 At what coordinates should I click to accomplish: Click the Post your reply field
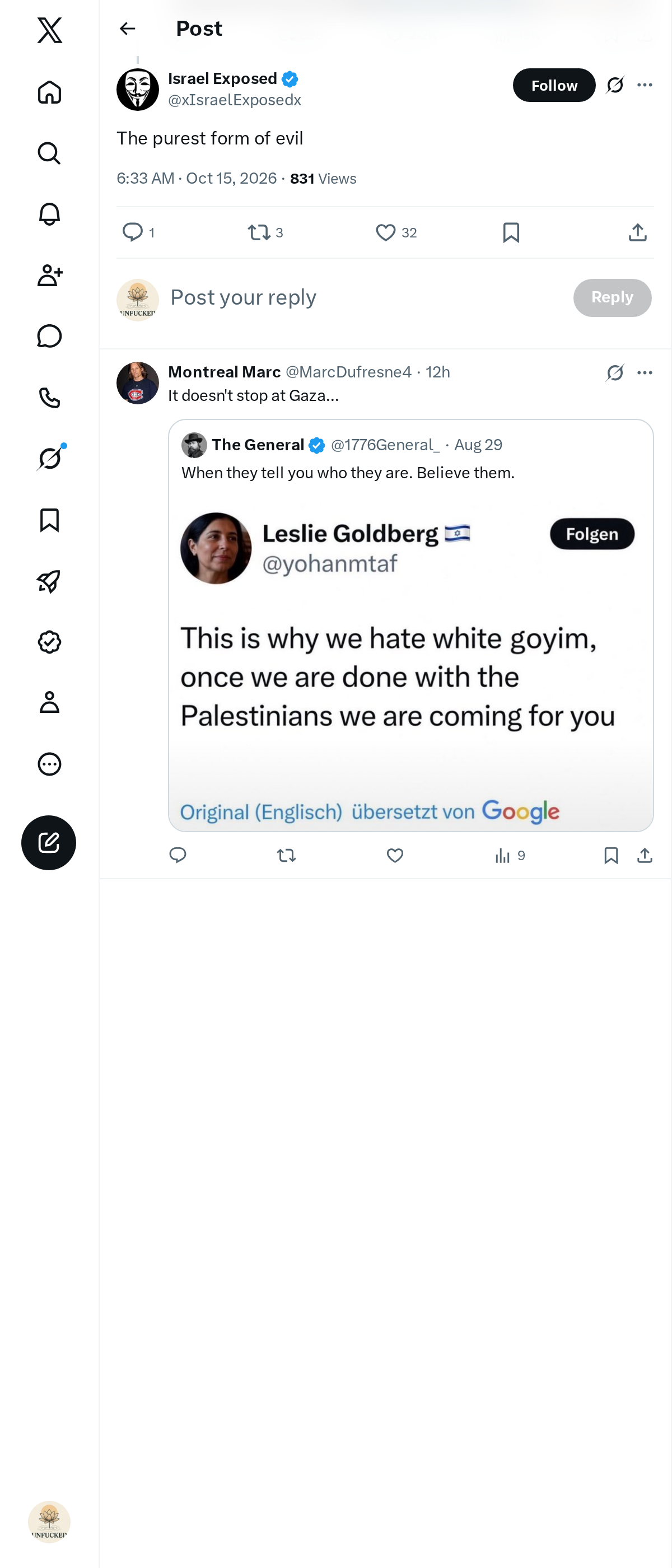click(365, 298)
